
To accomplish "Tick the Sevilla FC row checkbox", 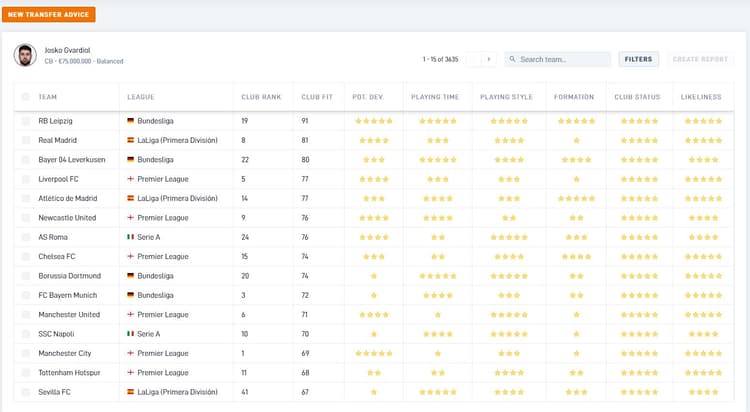I will pyautogui.click(x=26, y=392).
